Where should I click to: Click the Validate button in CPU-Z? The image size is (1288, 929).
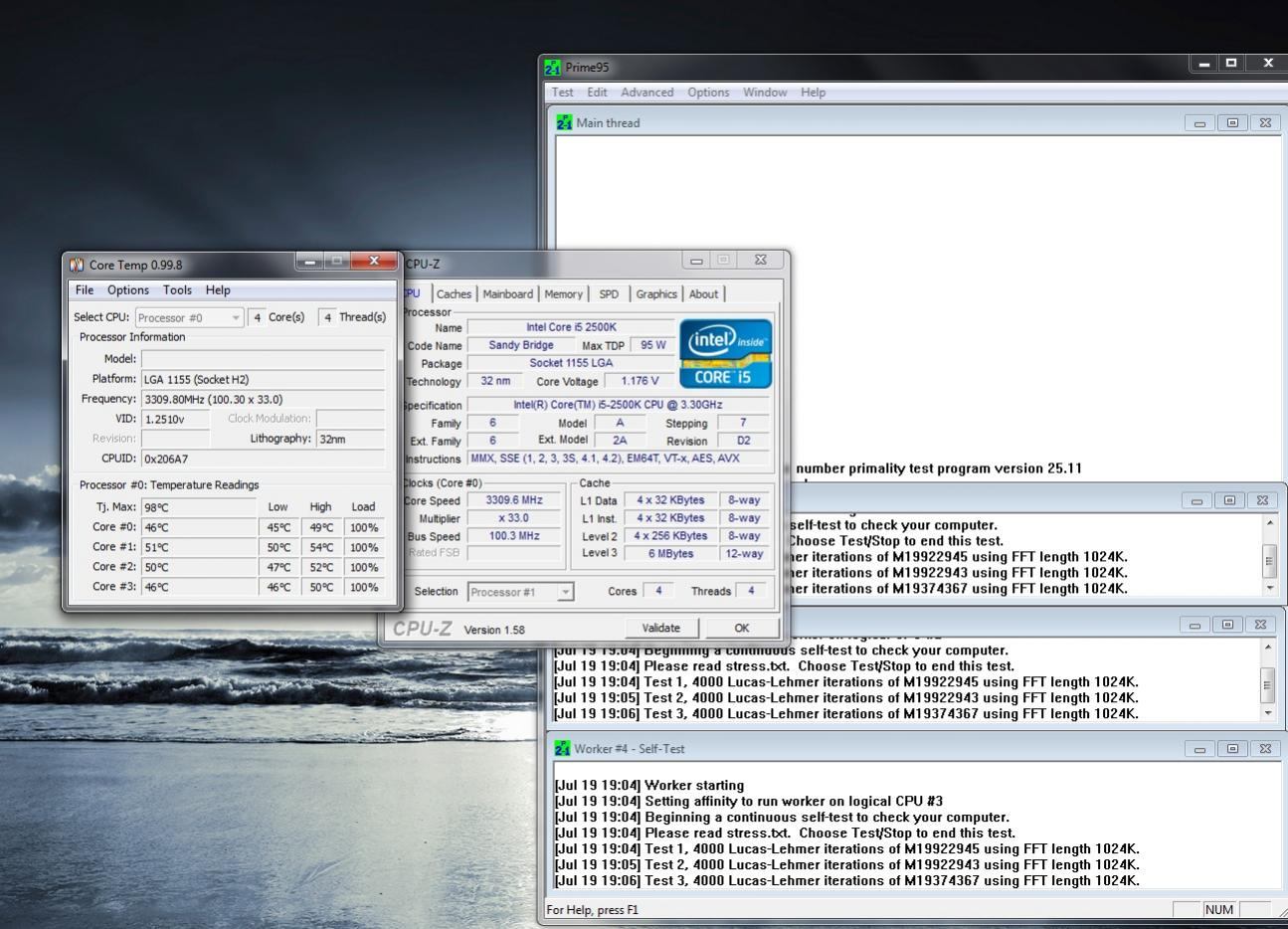tap(661, 628)
